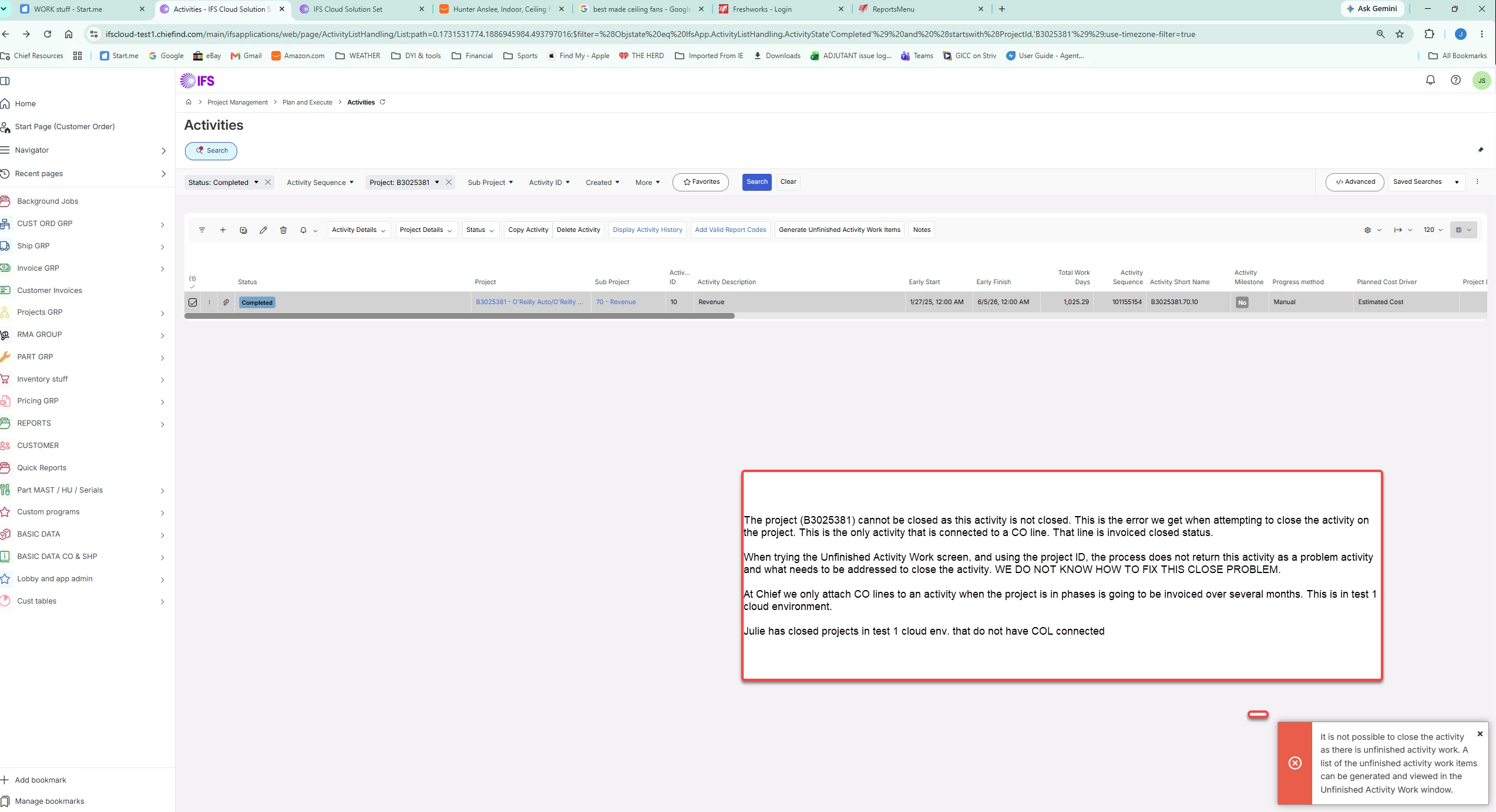Click the blue Search button

[757, 182]
